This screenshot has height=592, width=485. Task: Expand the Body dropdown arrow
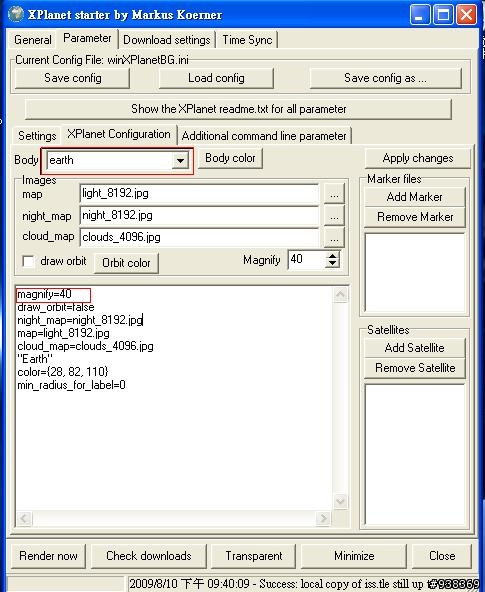pos(180,160)
